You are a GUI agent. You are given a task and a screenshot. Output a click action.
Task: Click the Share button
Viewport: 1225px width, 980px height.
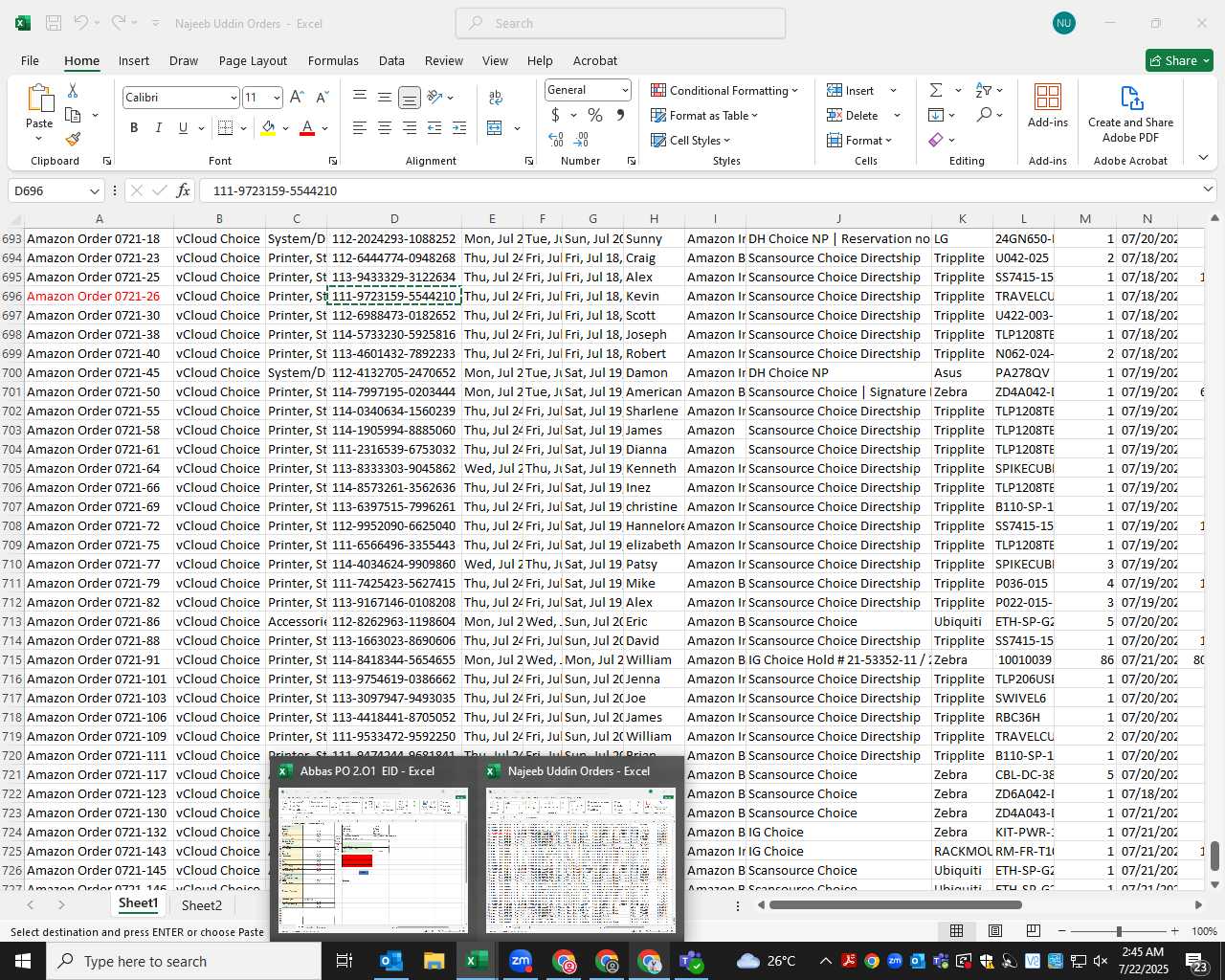point(1179,60)
